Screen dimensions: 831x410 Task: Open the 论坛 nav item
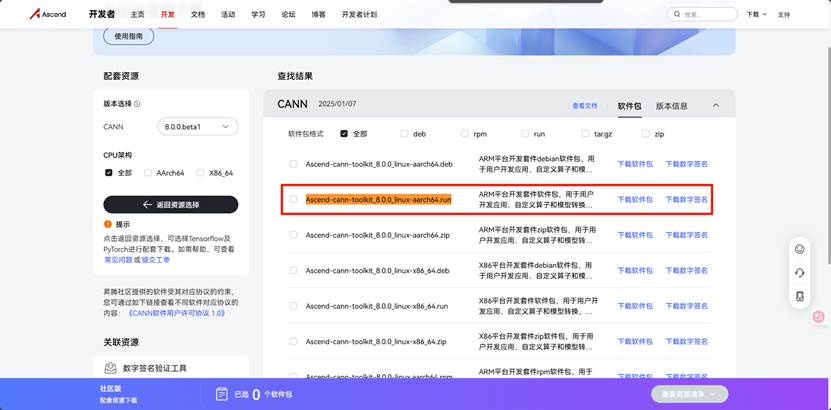[288, 15]
